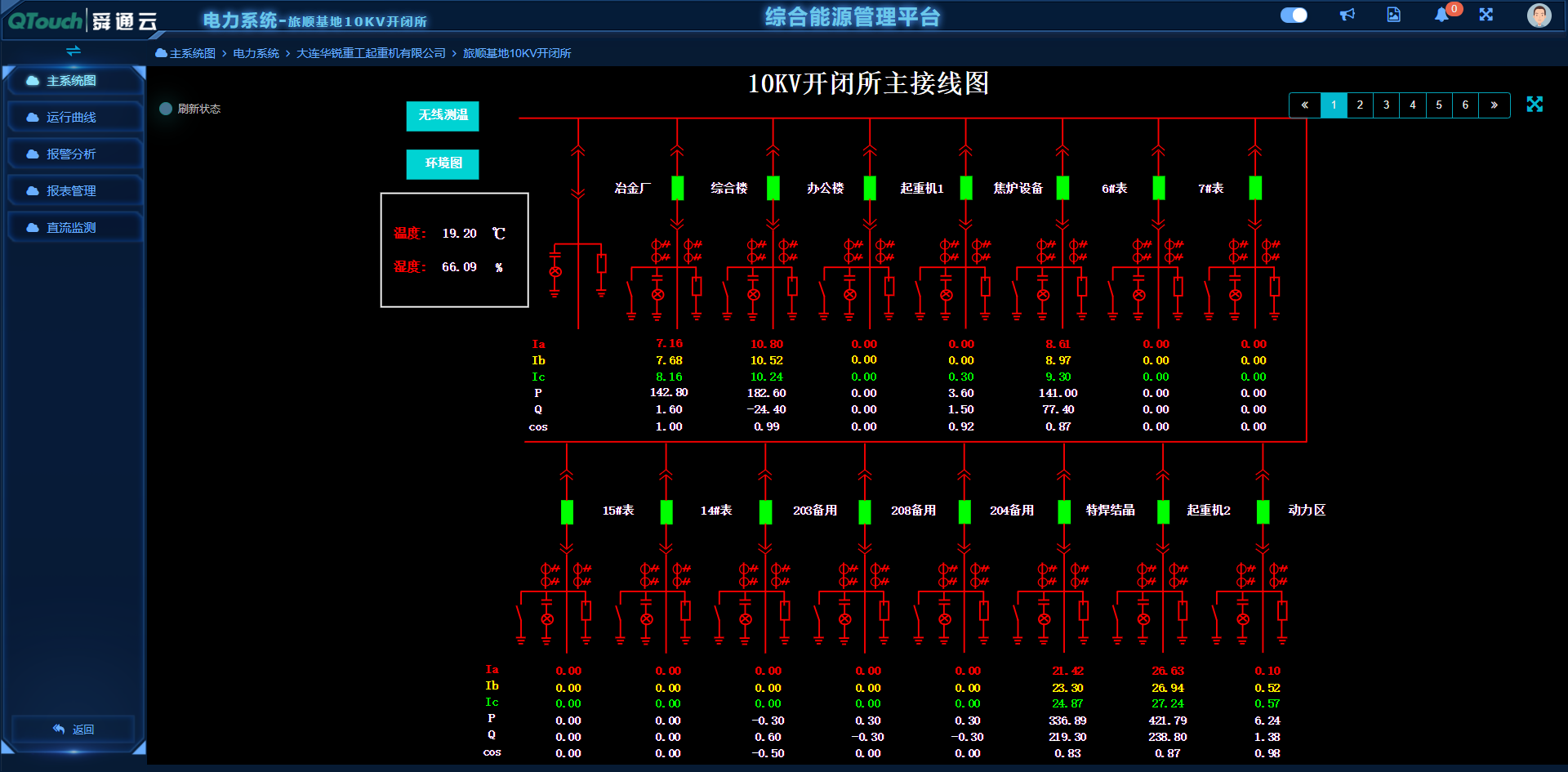Collapse sidebar using swap arrows icon
The image size is (1568, 772).
(x=73, y=51)
